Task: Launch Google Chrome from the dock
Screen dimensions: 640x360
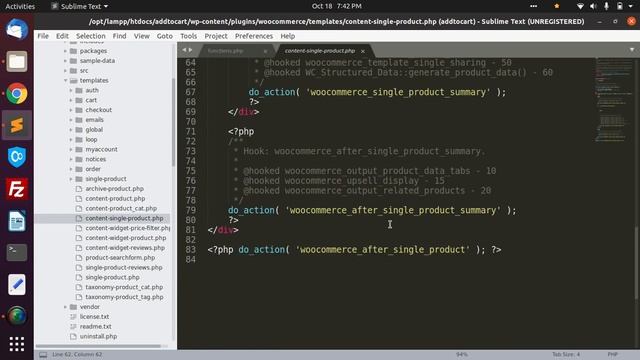Action: click(17, 93)
